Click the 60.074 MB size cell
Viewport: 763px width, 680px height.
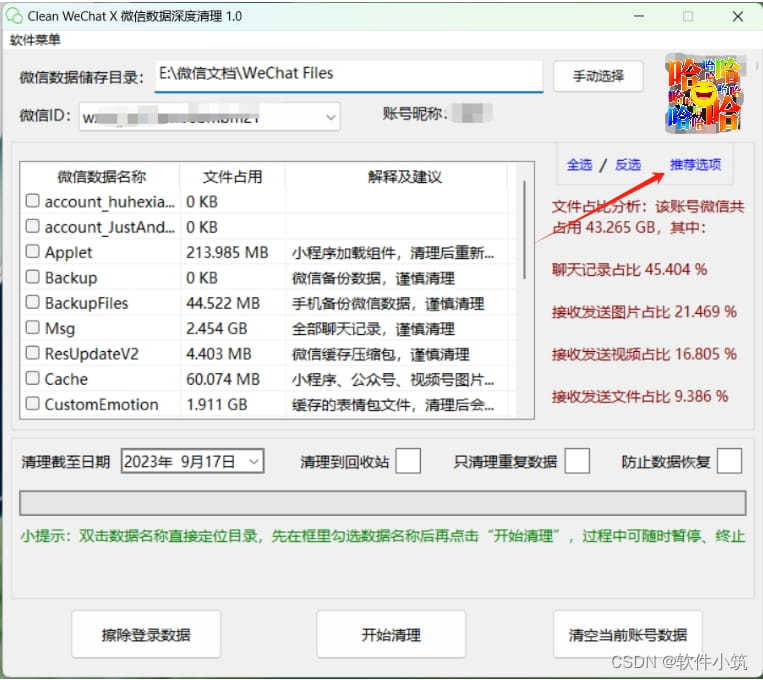click(x=223, y=379)
